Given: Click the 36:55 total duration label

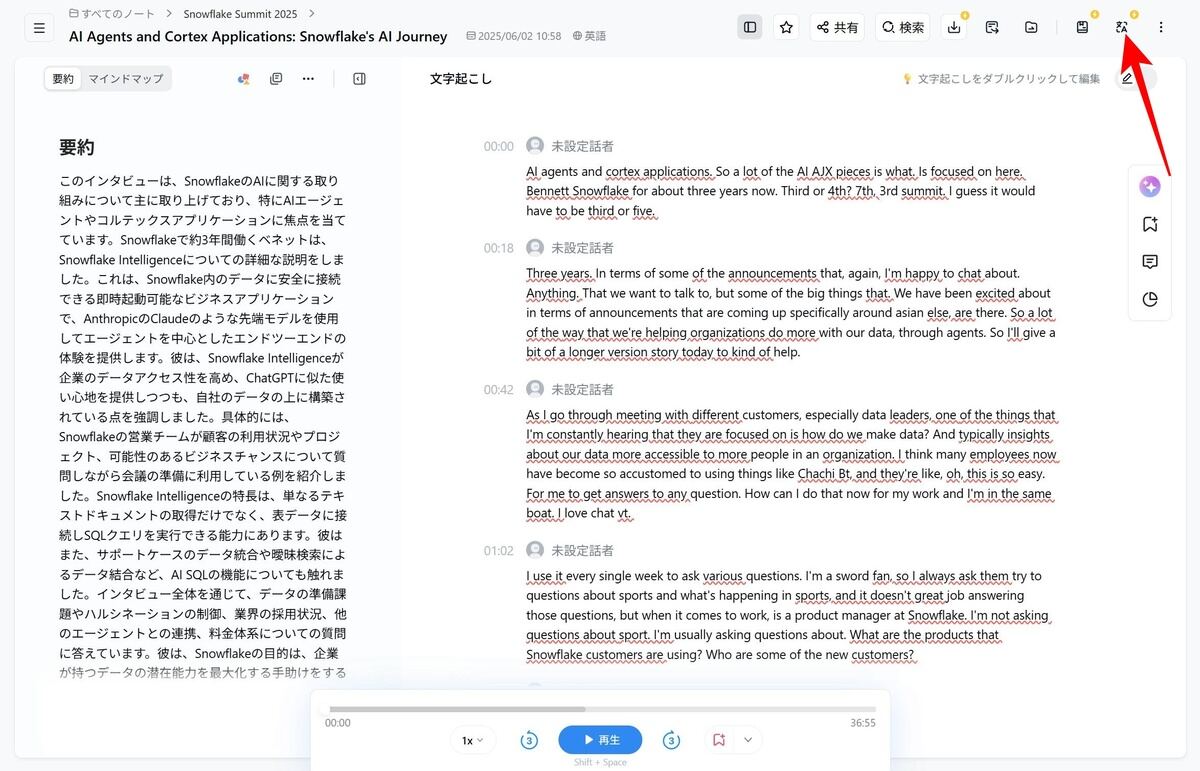Looking at the screenshot, I should 862,723.
